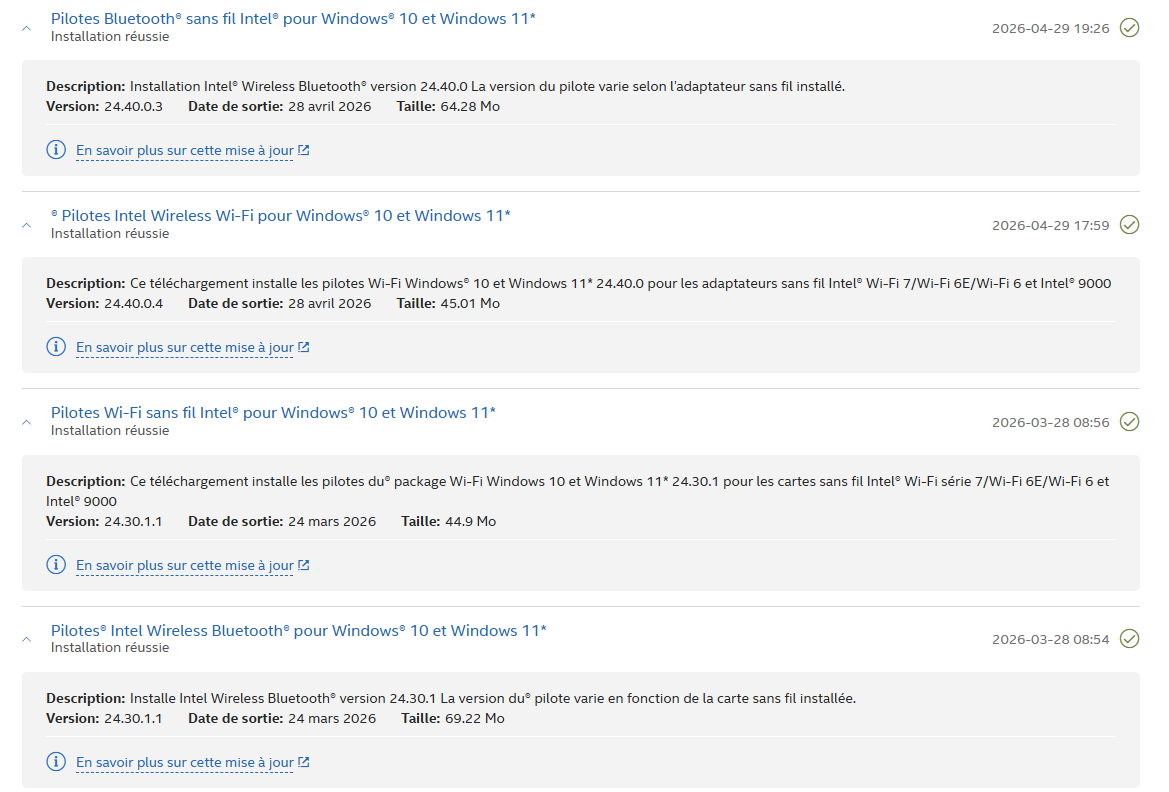Screen dimensions: 1169x792
Task: Click the external-link icon for version 24.40.0.4
Action: 303,347
